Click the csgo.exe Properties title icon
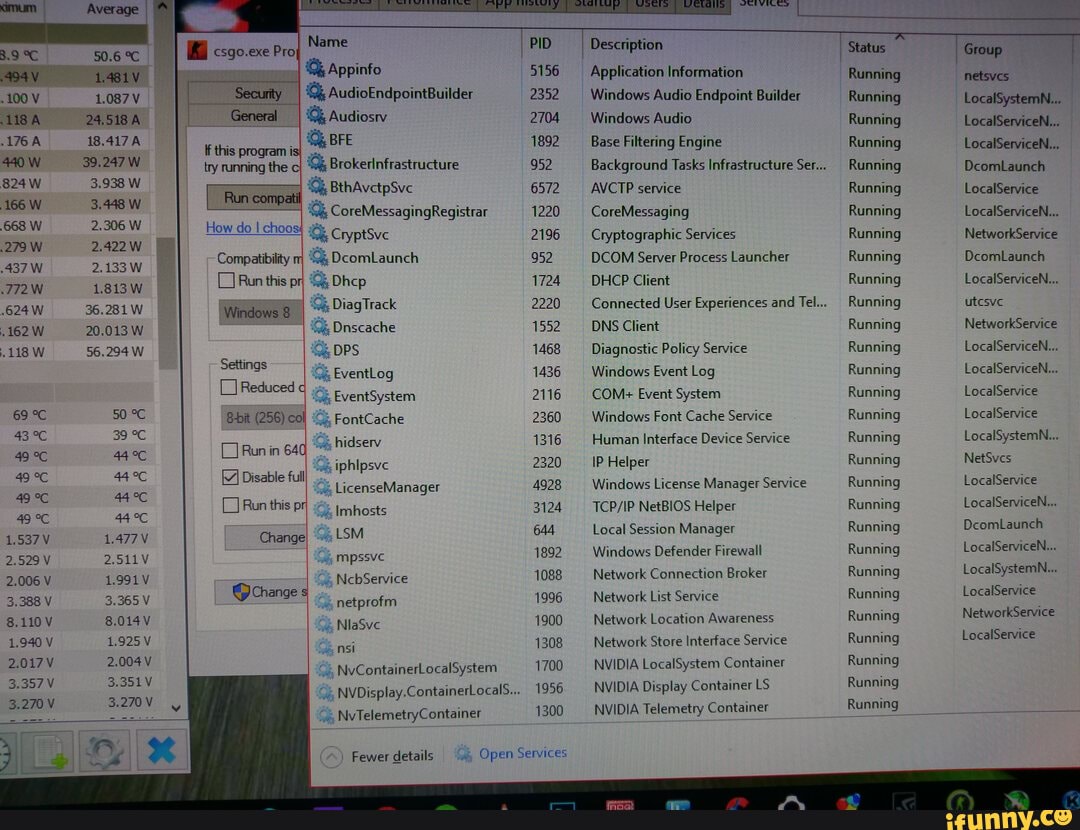 click(197, 50)
